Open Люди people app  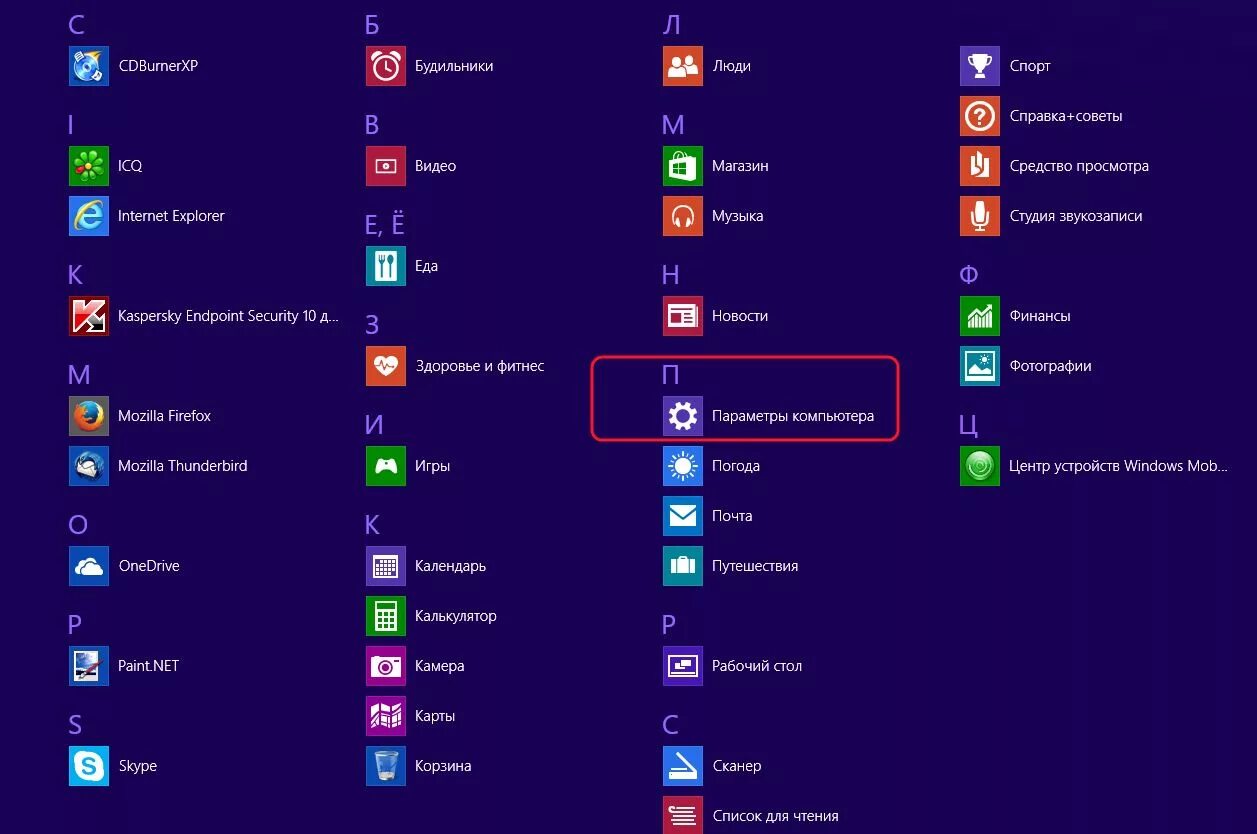(683, 66)
